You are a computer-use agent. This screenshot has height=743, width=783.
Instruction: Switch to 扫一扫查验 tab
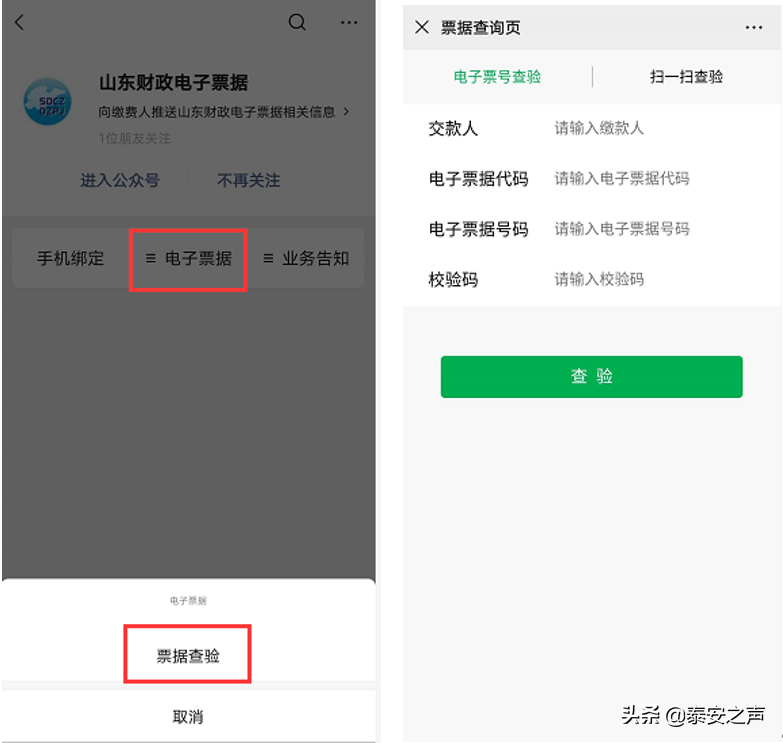click(687, 77)
